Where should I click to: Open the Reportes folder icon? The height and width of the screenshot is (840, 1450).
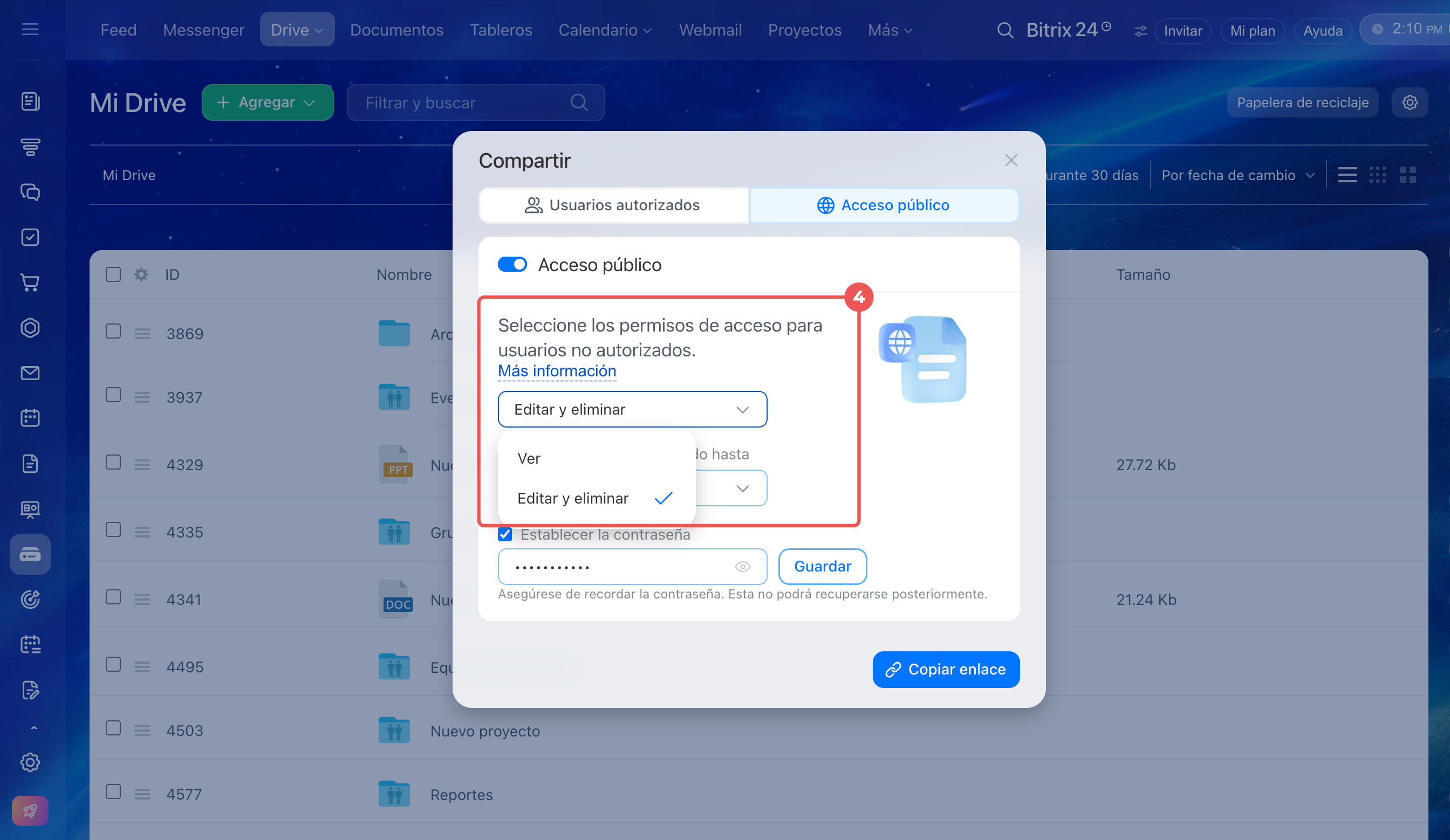[x=394, y=794]
